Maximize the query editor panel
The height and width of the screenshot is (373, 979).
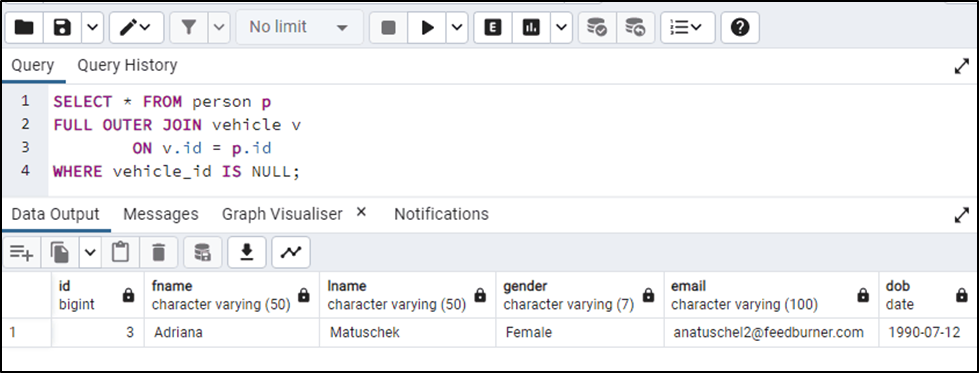(x=962, y=67)
